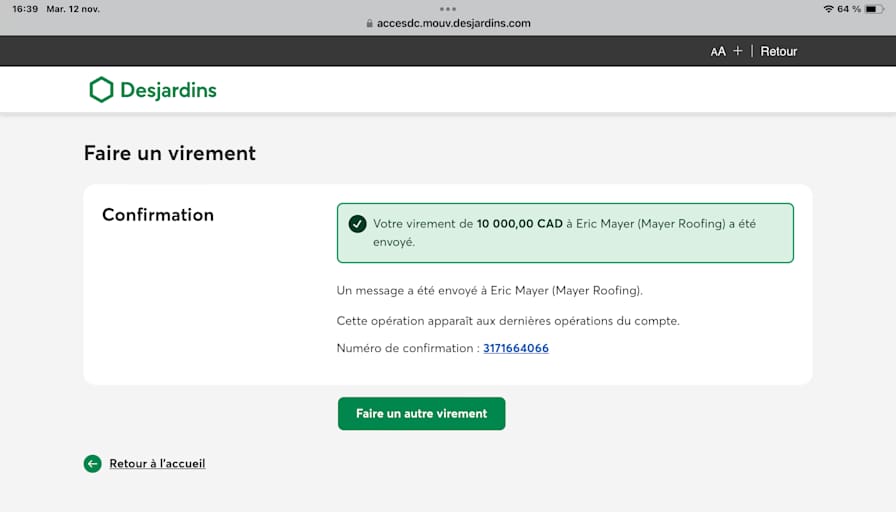This screenshot has height=512, width=896.
Task: Click the green checkmark success icon
Action: pos(357,224)
